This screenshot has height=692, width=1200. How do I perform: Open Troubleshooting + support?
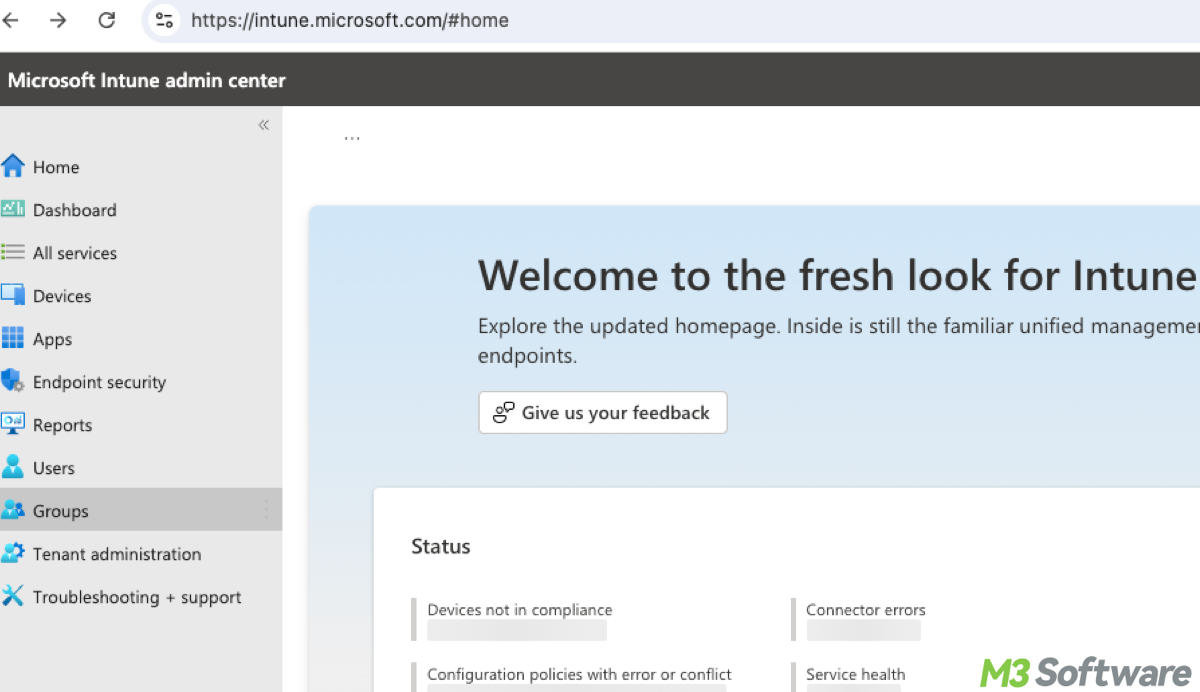click(x=141, y=597)
